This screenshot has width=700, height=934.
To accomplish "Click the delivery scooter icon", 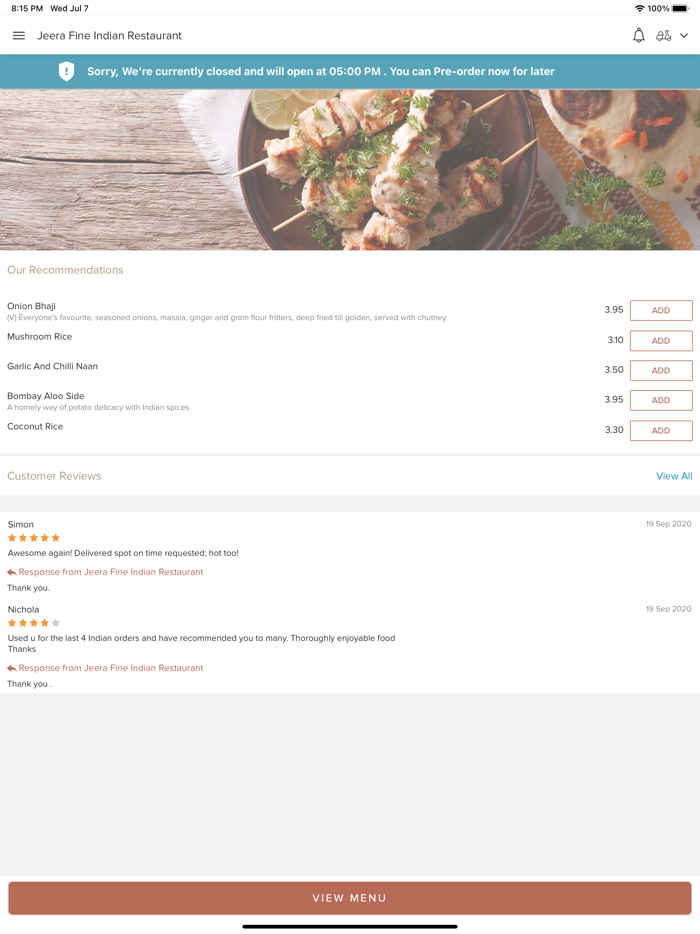I will pos(664,35).
